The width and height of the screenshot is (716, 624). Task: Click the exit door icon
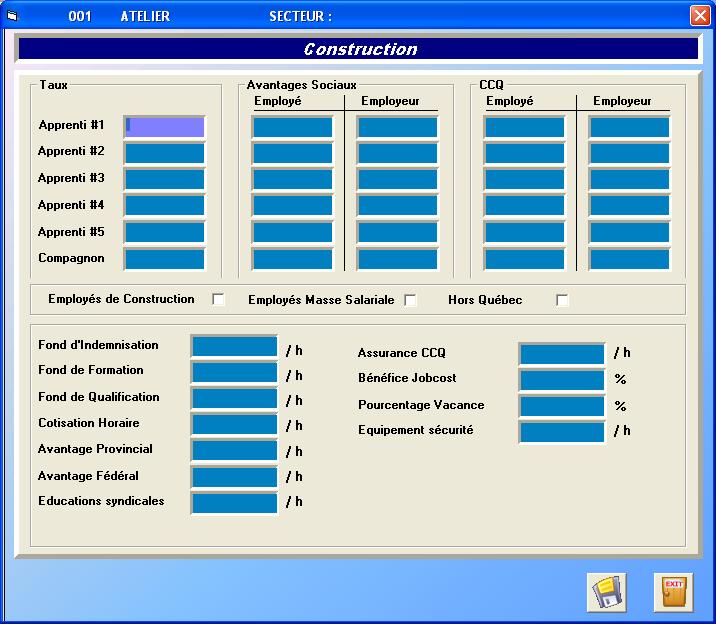(x=672, y=592)
